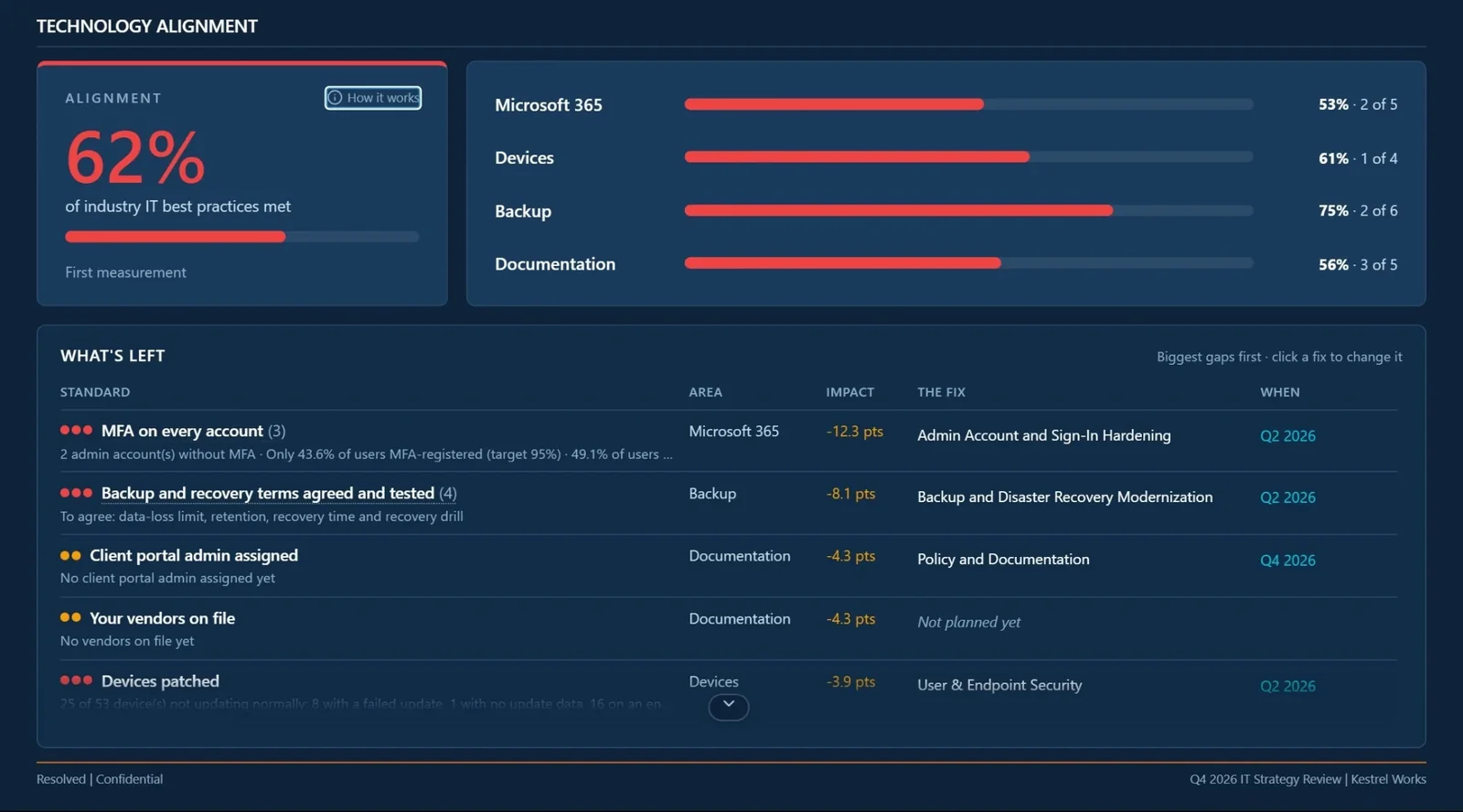Click the First measurement label
The image size is (1463, 812).
tap(125, 272)
